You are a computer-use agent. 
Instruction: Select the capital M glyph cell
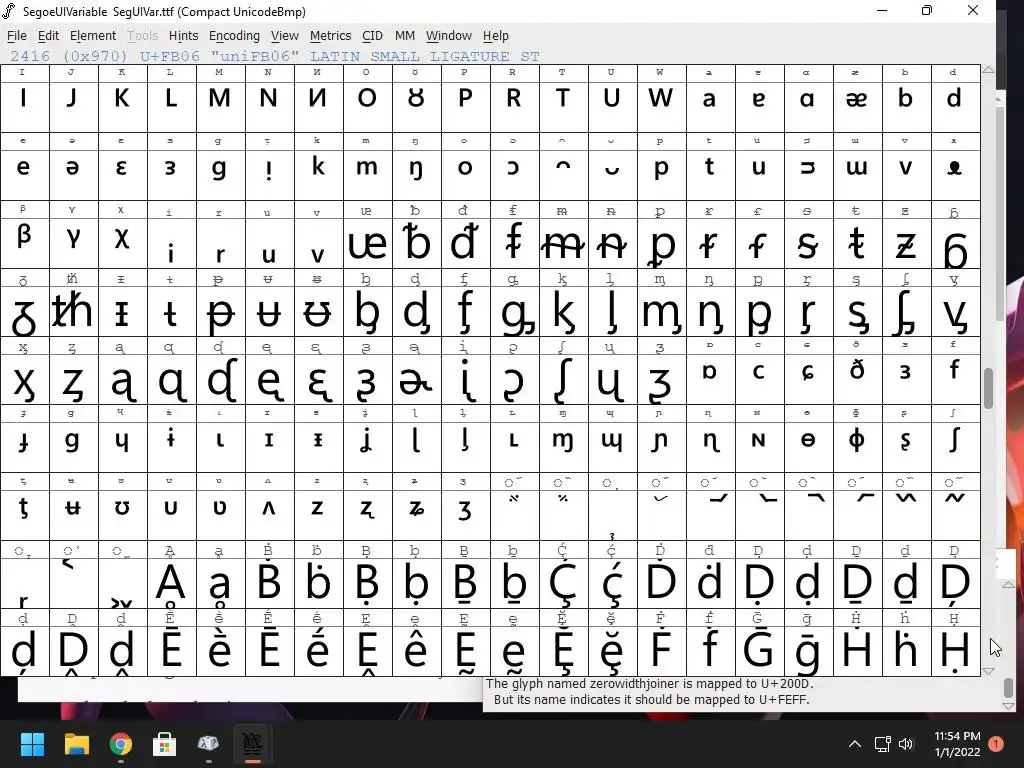tap(221, 98)
